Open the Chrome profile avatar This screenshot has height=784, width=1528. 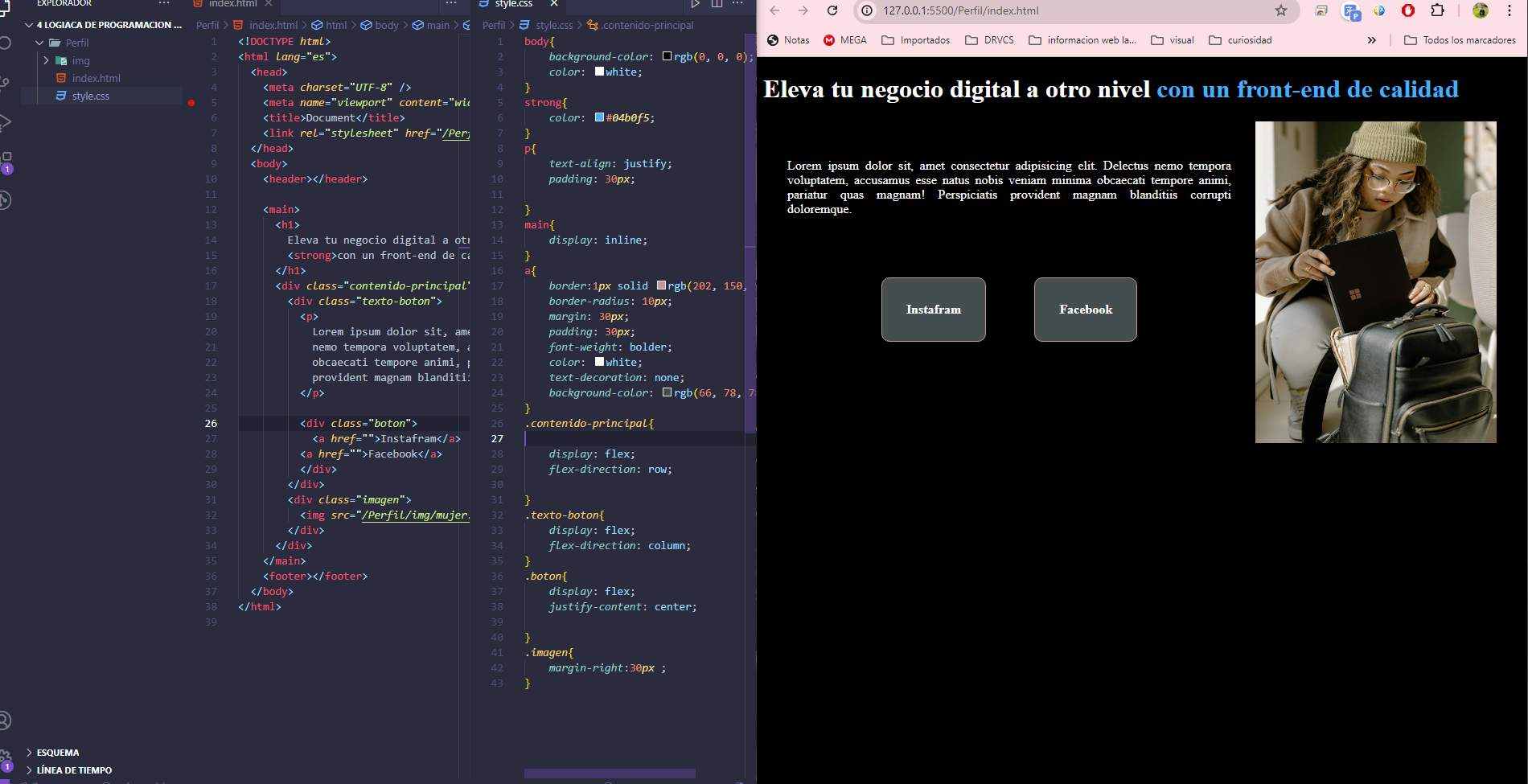pyautogui.click(x=1481, y=10)
